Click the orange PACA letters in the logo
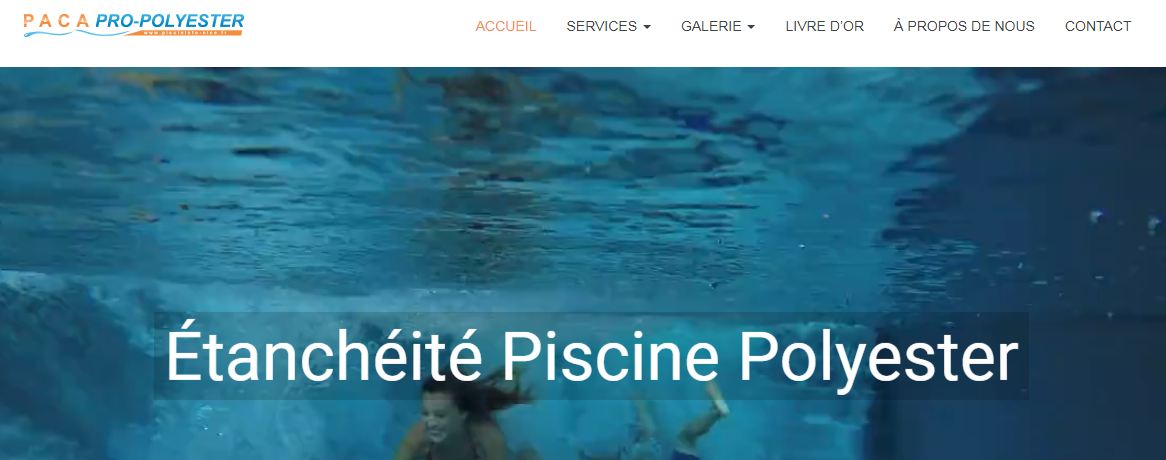Screen dimensions: 1166x460 [57, 20]
